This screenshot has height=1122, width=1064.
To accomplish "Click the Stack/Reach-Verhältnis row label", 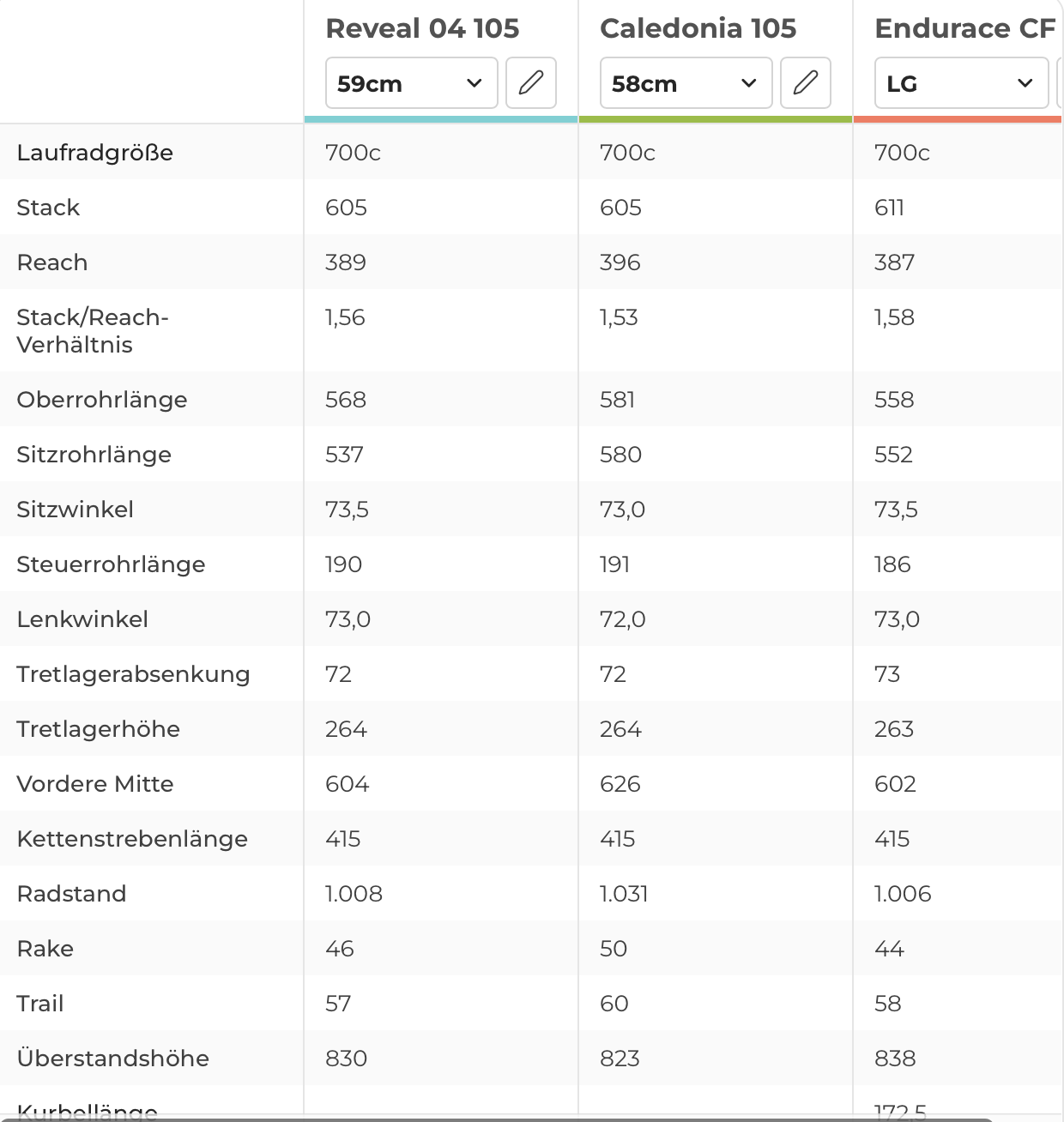I will (93, 331).
